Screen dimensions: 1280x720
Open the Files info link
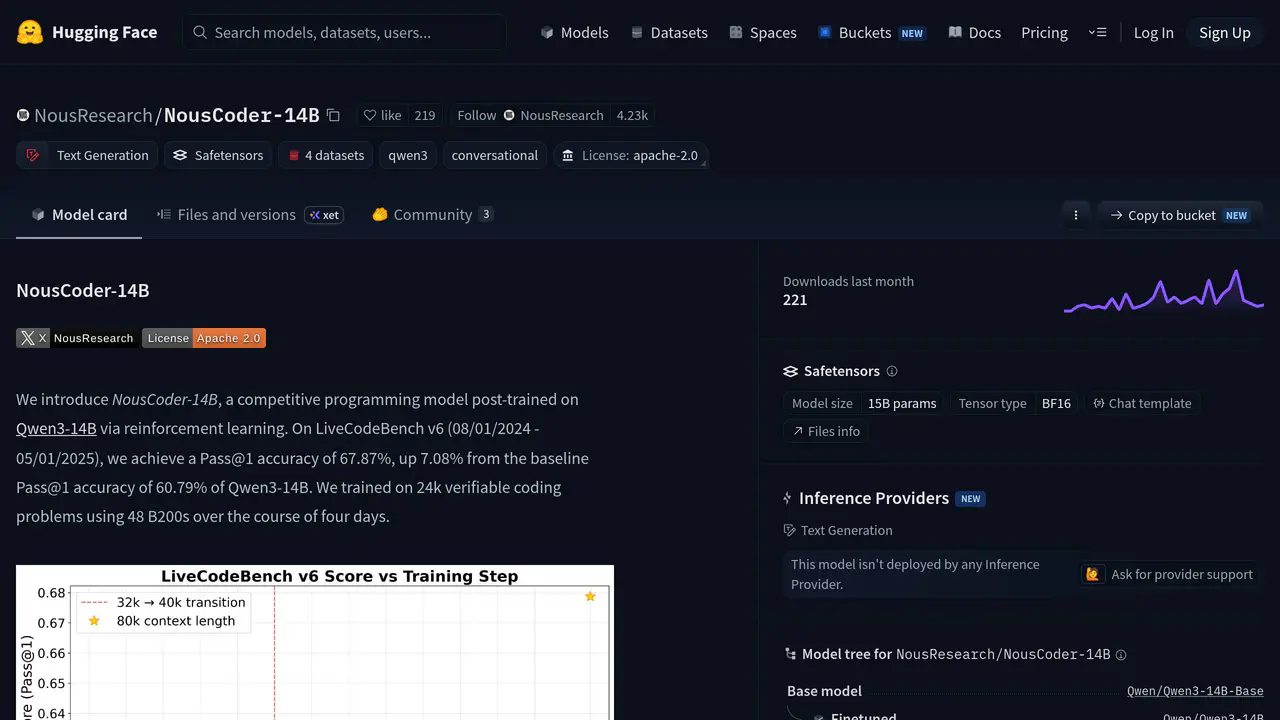click(826, 431)
